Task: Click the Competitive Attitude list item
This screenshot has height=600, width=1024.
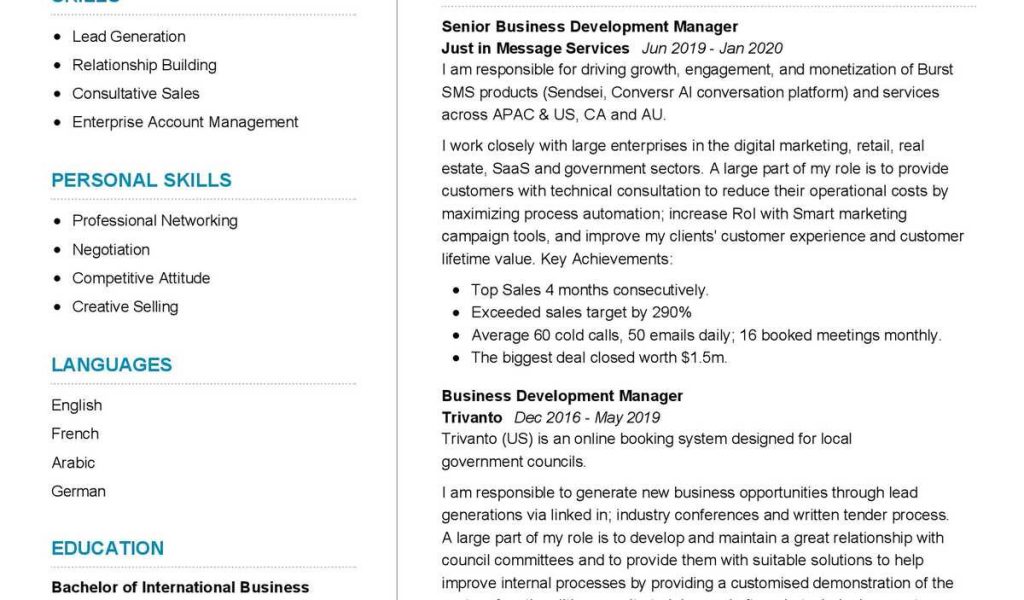Action: tap(140, 278)
